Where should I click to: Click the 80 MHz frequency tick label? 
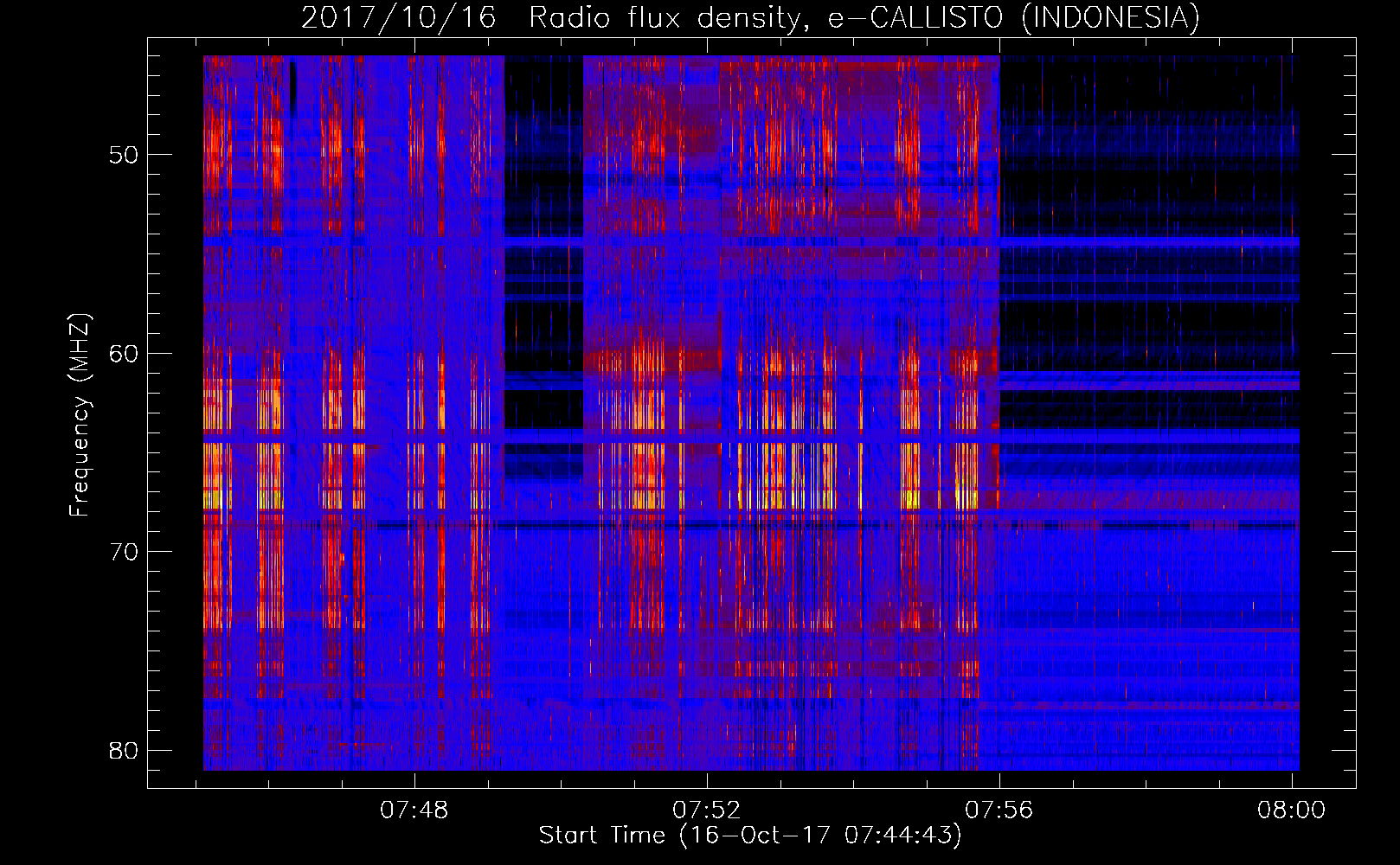[124, 750]
